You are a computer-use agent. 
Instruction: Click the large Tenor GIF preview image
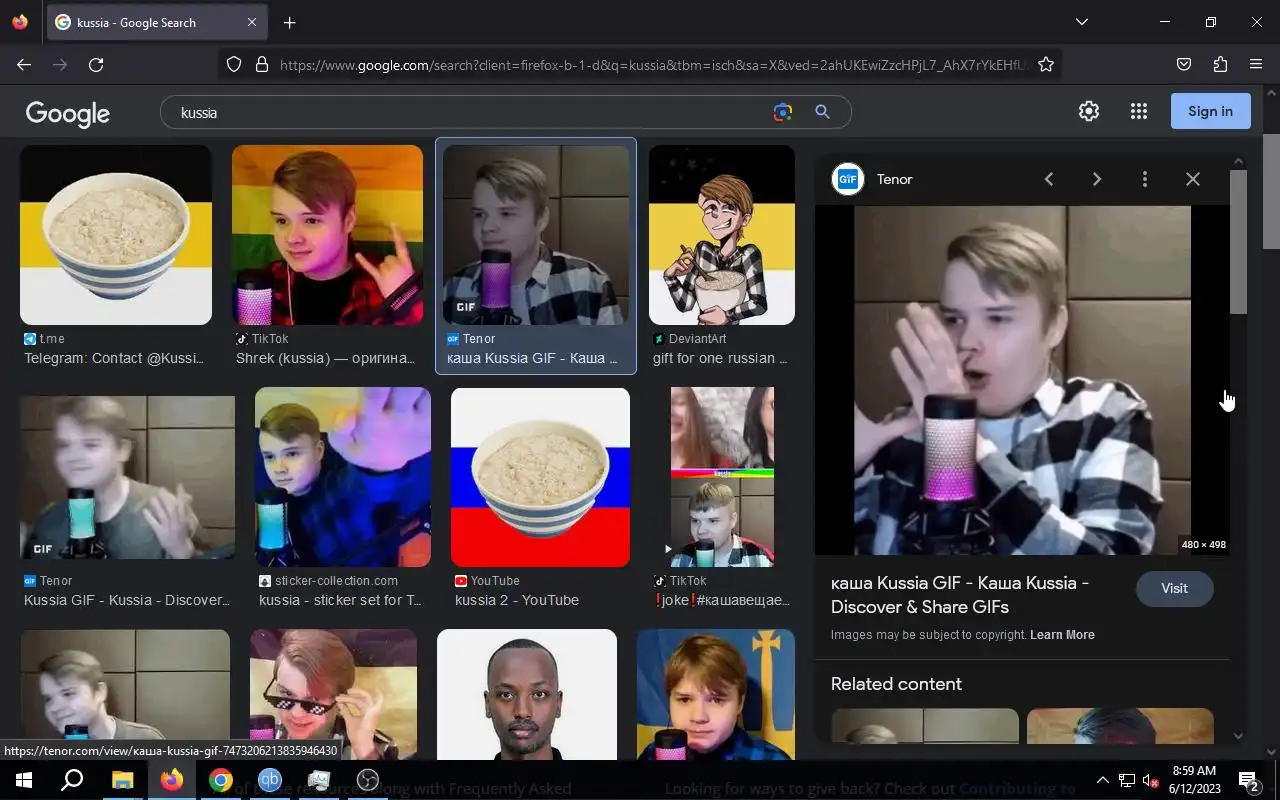point(1022,380)
